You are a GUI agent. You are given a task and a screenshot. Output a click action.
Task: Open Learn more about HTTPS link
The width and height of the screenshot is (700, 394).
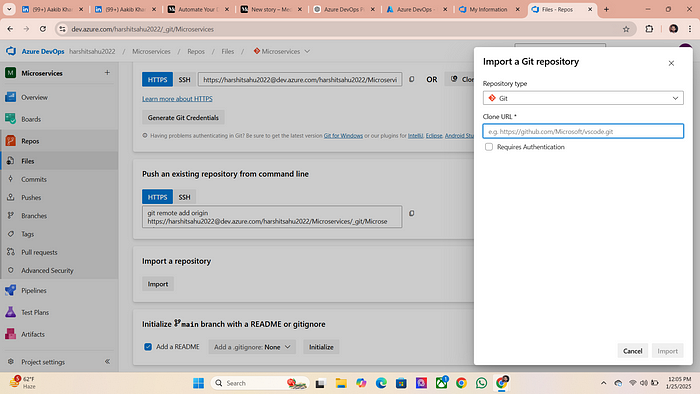[177, 99]
